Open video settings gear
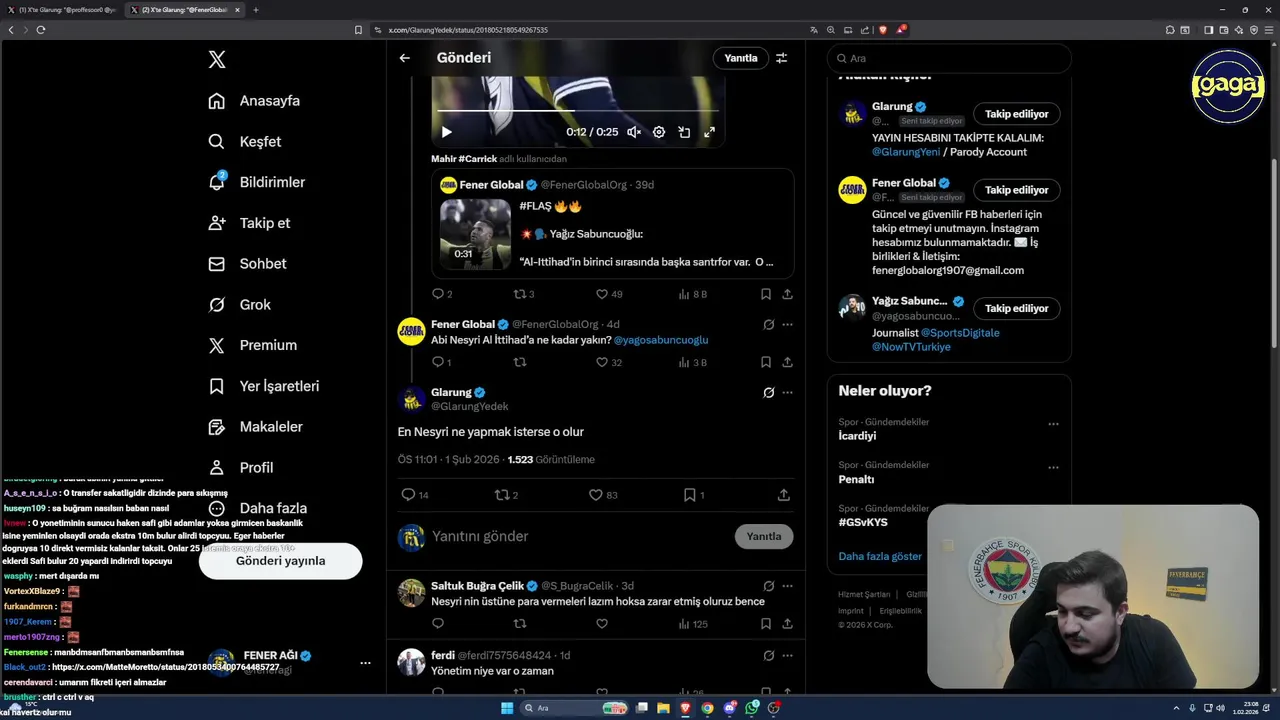The width and height of the screenshot is (1280, 720). [x=659, y=132]
